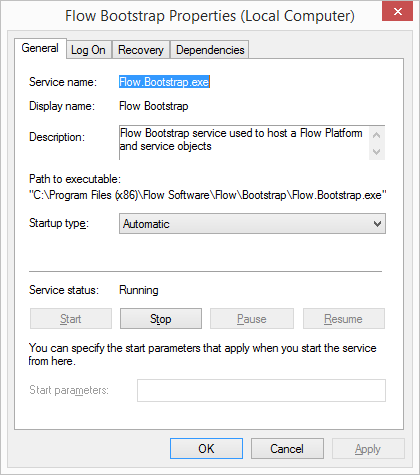The width and height of the screenshot is (420, 475).
Task: Confirm with the OK button
Action: coord(206,449)
